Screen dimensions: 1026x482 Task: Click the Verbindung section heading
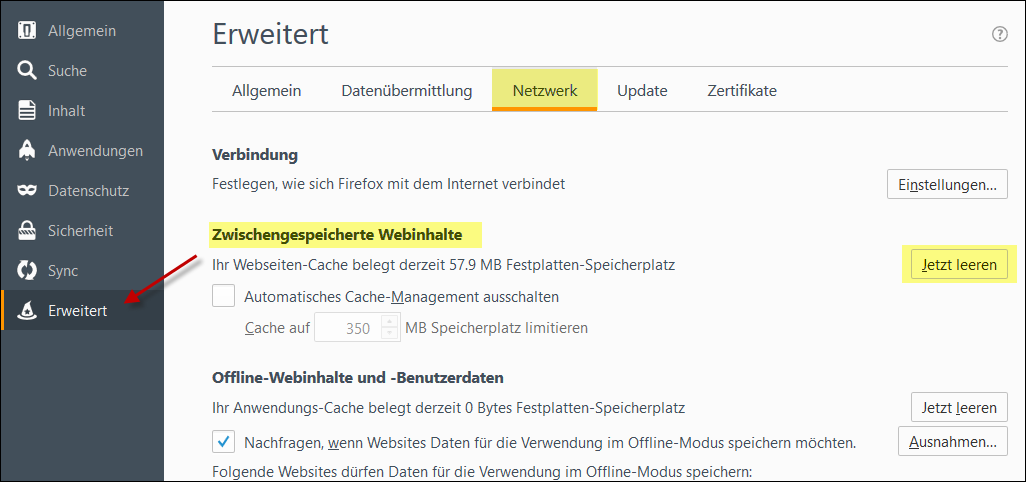(255, 156)
